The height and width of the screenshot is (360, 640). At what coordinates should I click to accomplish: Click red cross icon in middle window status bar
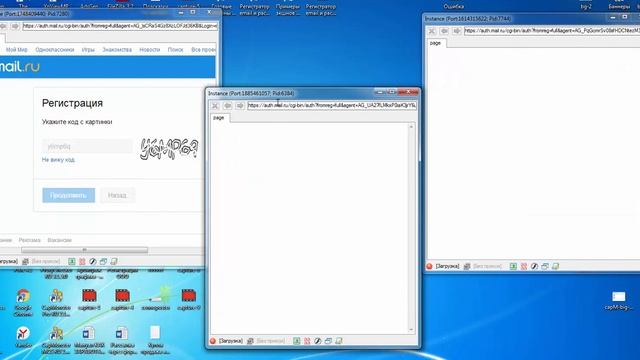point(307,341)
